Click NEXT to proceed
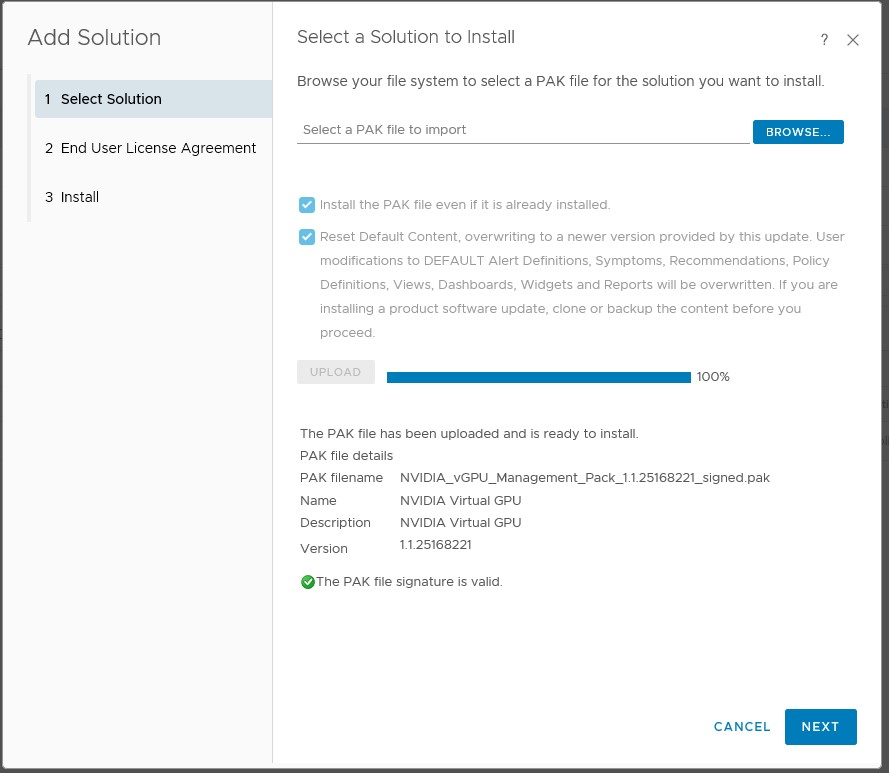This screenshot has width=889, height=773. tap(820, 727)
